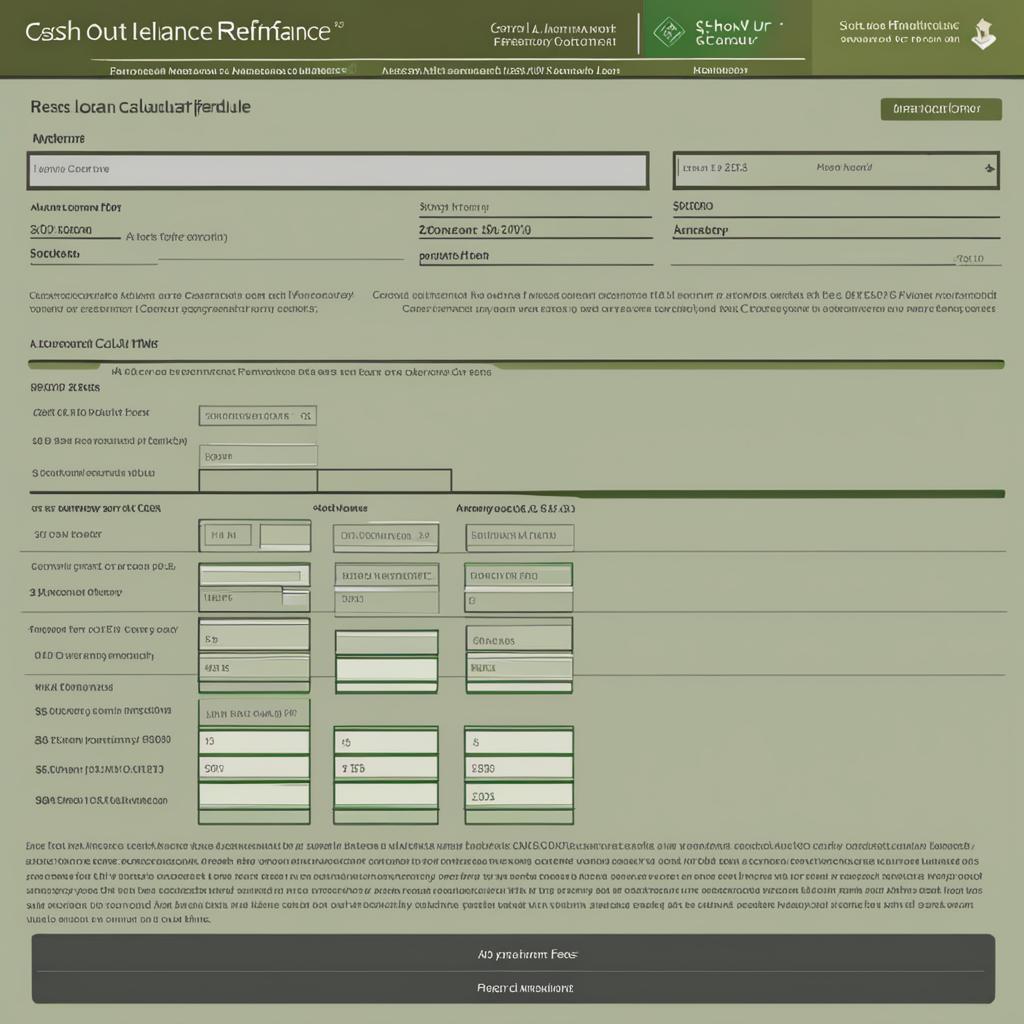Viewport: 1024px width, 1024px height.
Task: Click the wide empty double box above green divider
Action: tap(325, 480)
